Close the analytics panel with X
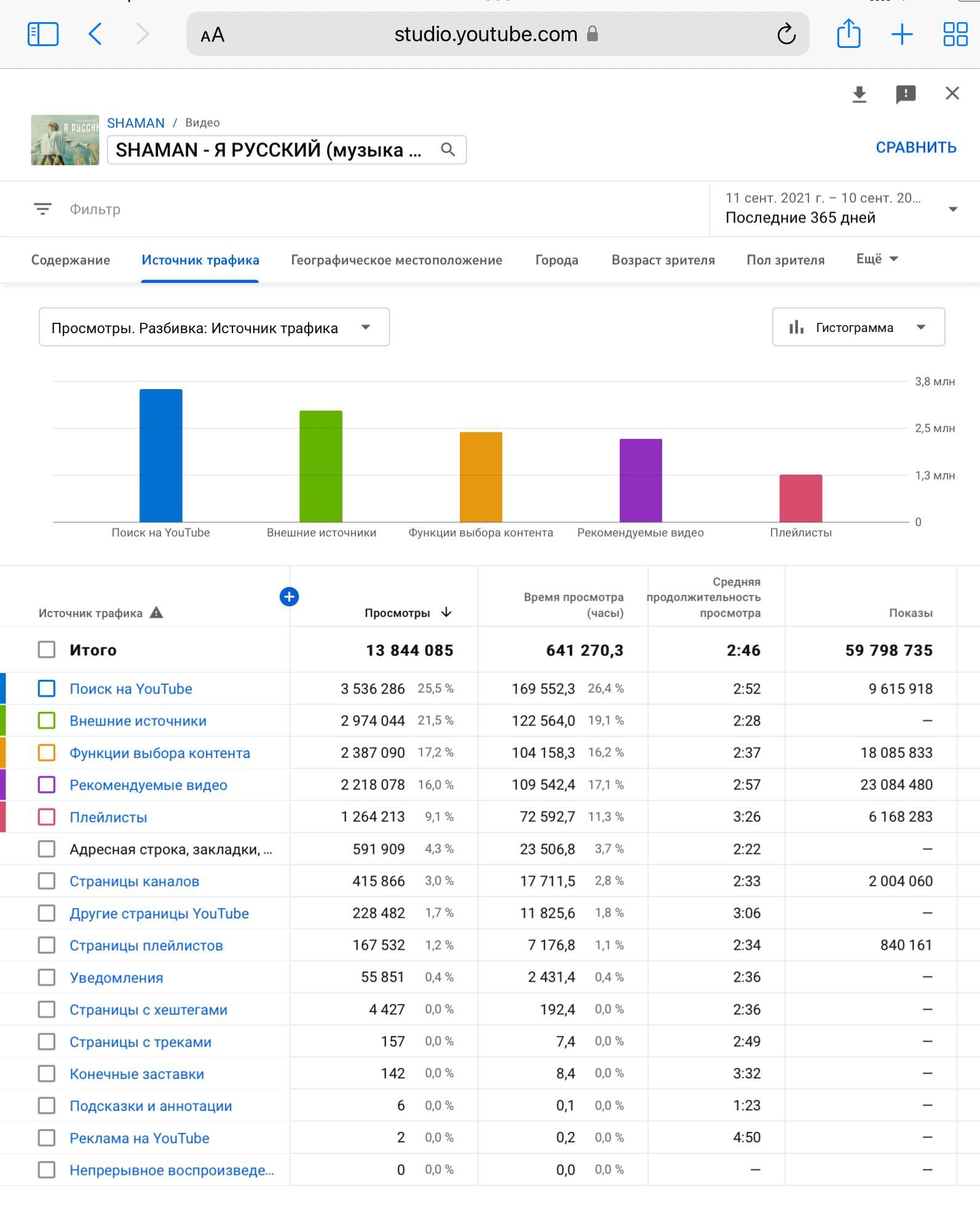980x1208 pixels. tap(952, 93)
